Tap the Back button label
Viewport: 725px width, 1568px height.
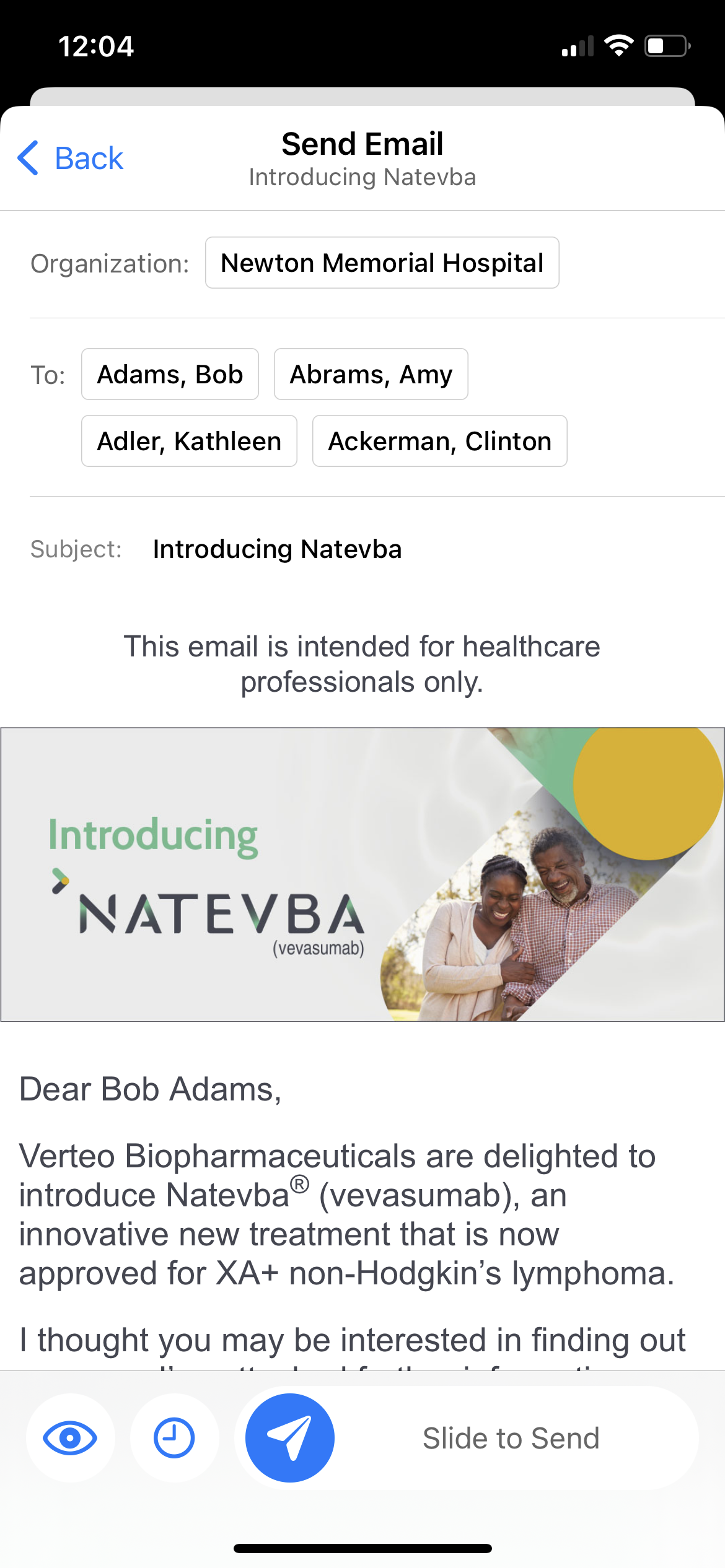89,159
